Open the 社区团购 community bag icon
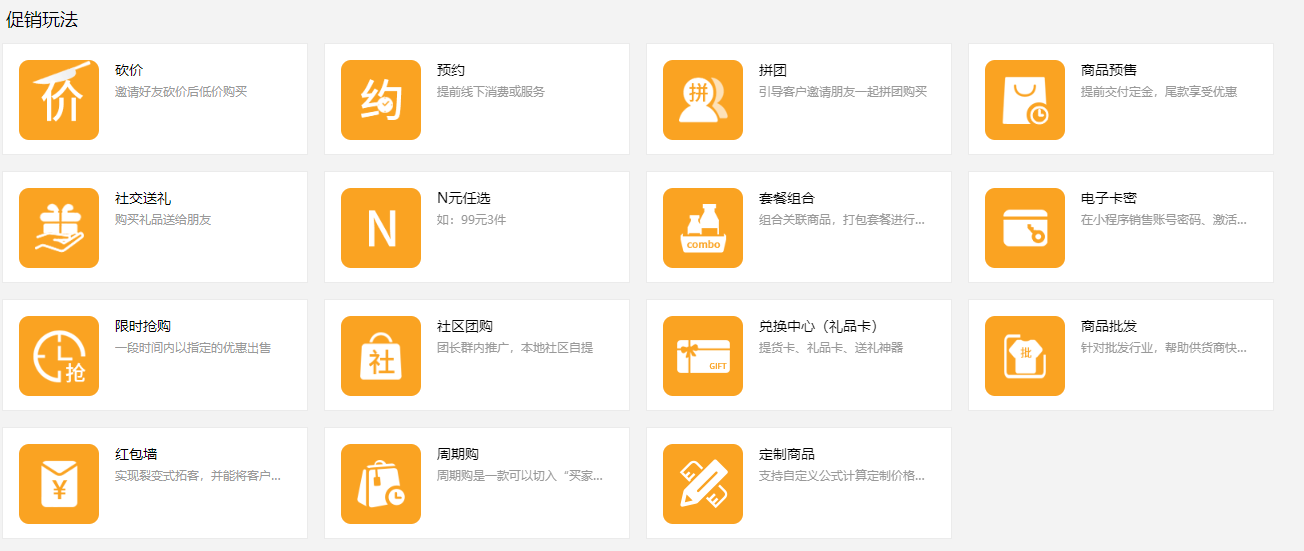The height and width of the screenshot is (551, 1304). coord(381,356)
